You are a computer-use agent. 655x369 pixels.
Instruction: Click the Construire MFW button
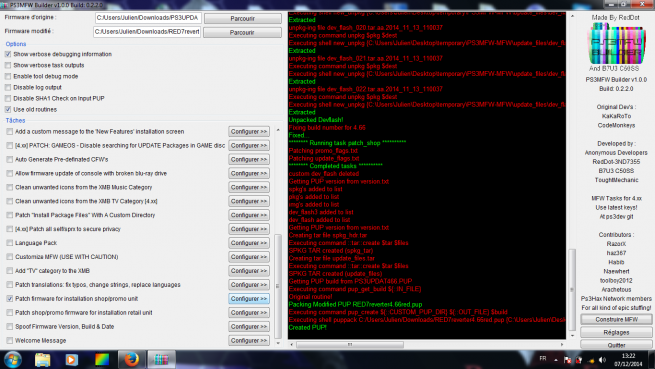616,319
